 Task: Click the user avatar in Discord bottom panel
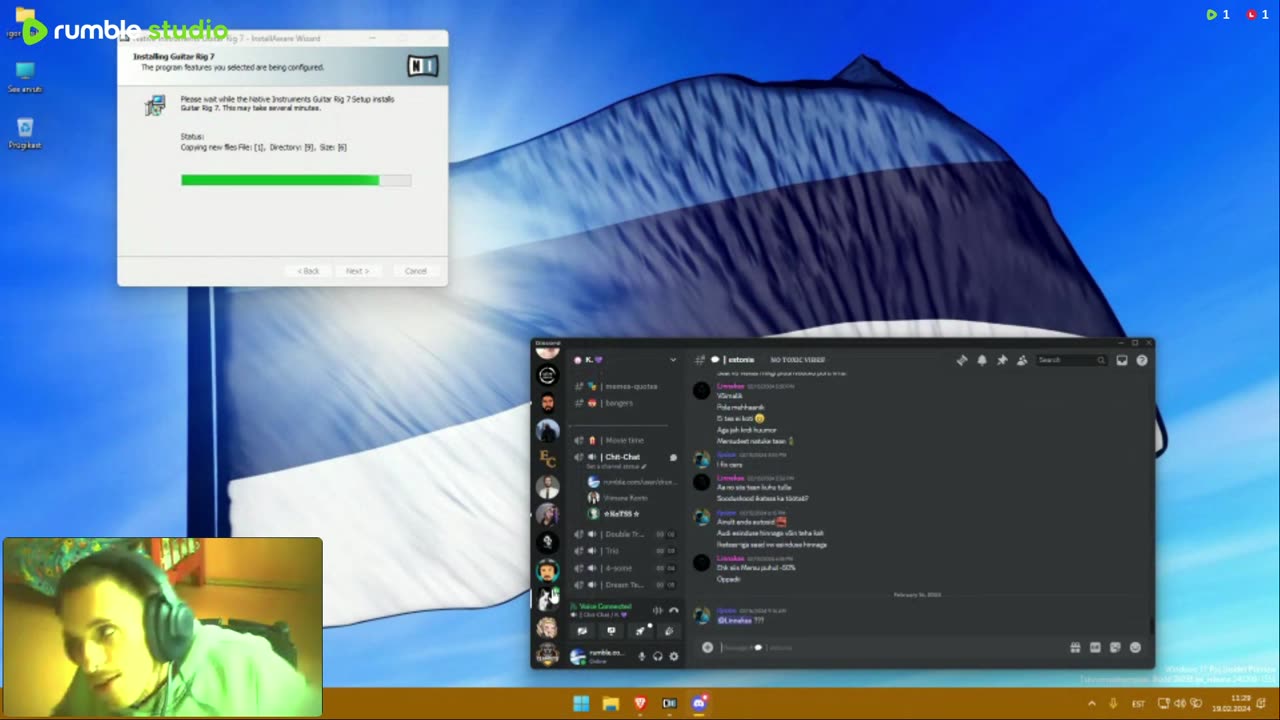pos(577,657)
